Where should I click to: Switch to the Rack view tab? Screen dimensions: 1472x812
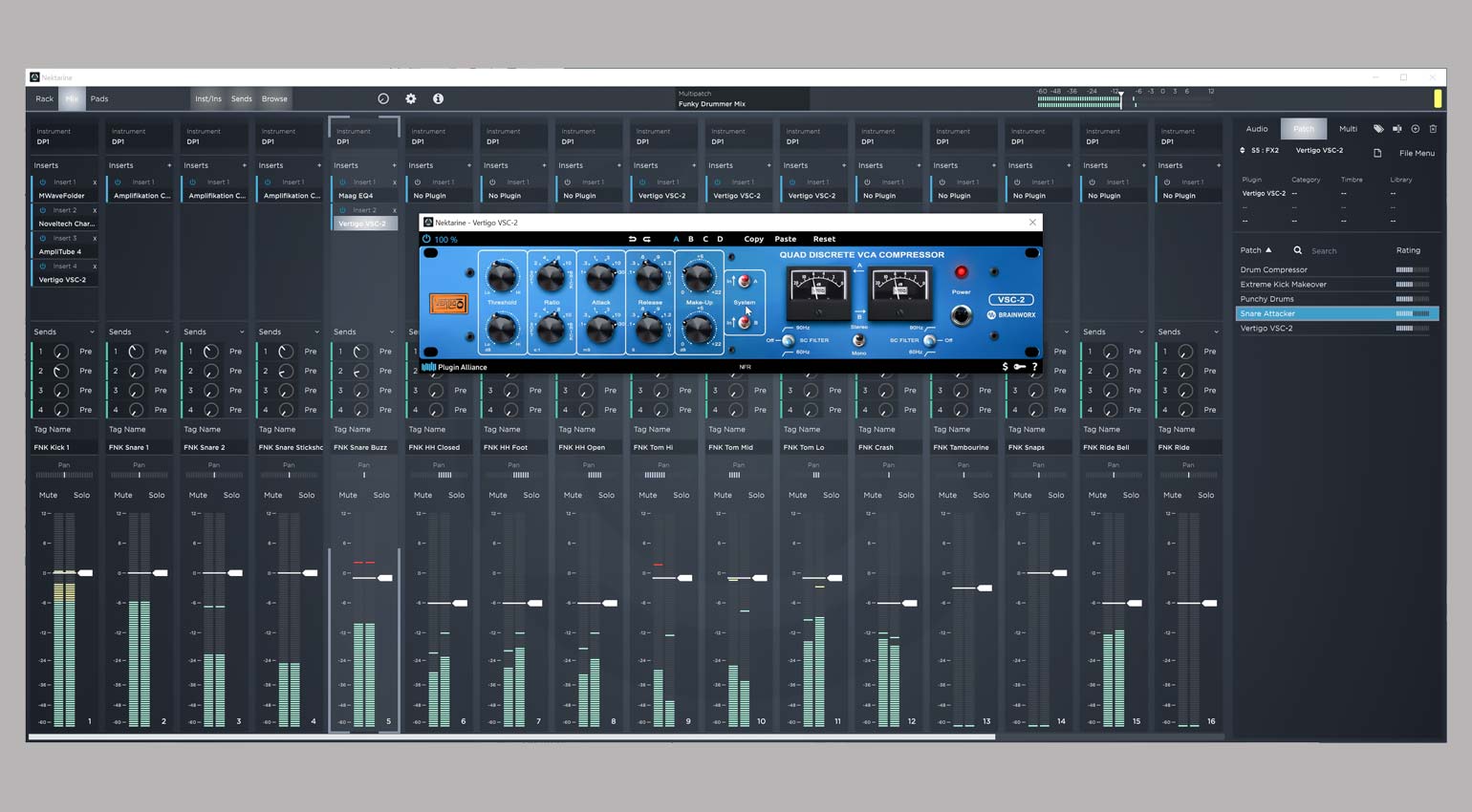tap(45, 98)
